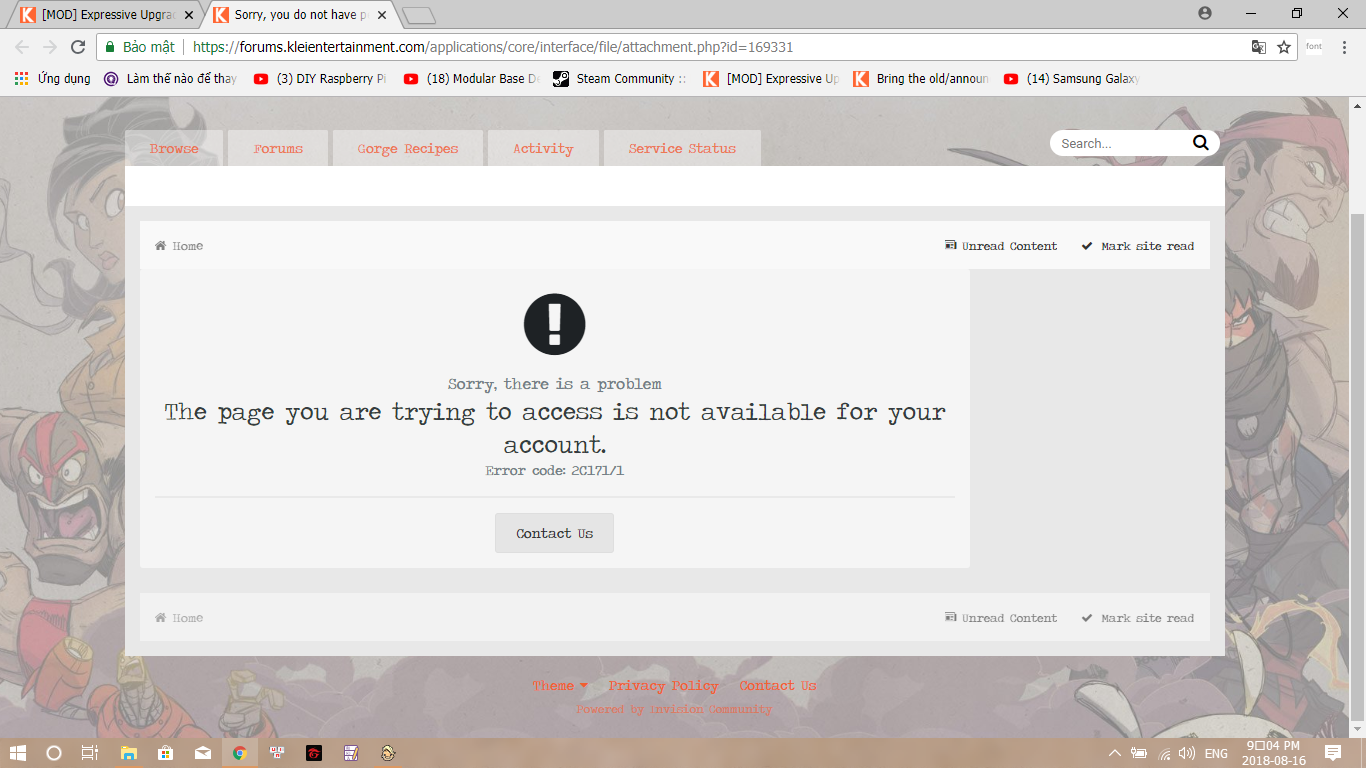Bookmark this page with the star icon

click(x=1284, y=47)
